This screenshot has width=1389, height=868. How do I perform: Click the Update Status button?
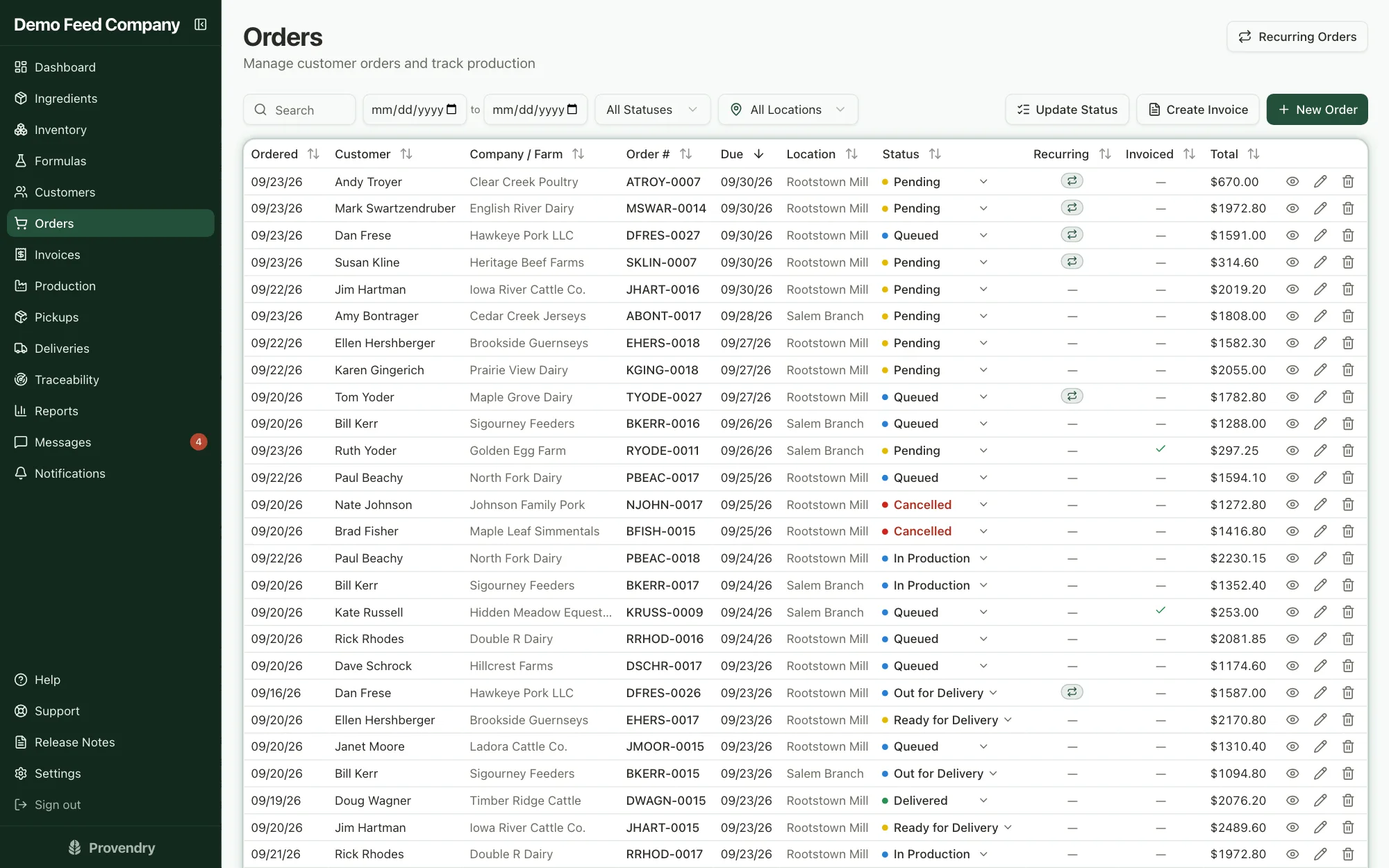click(1067, 110)
